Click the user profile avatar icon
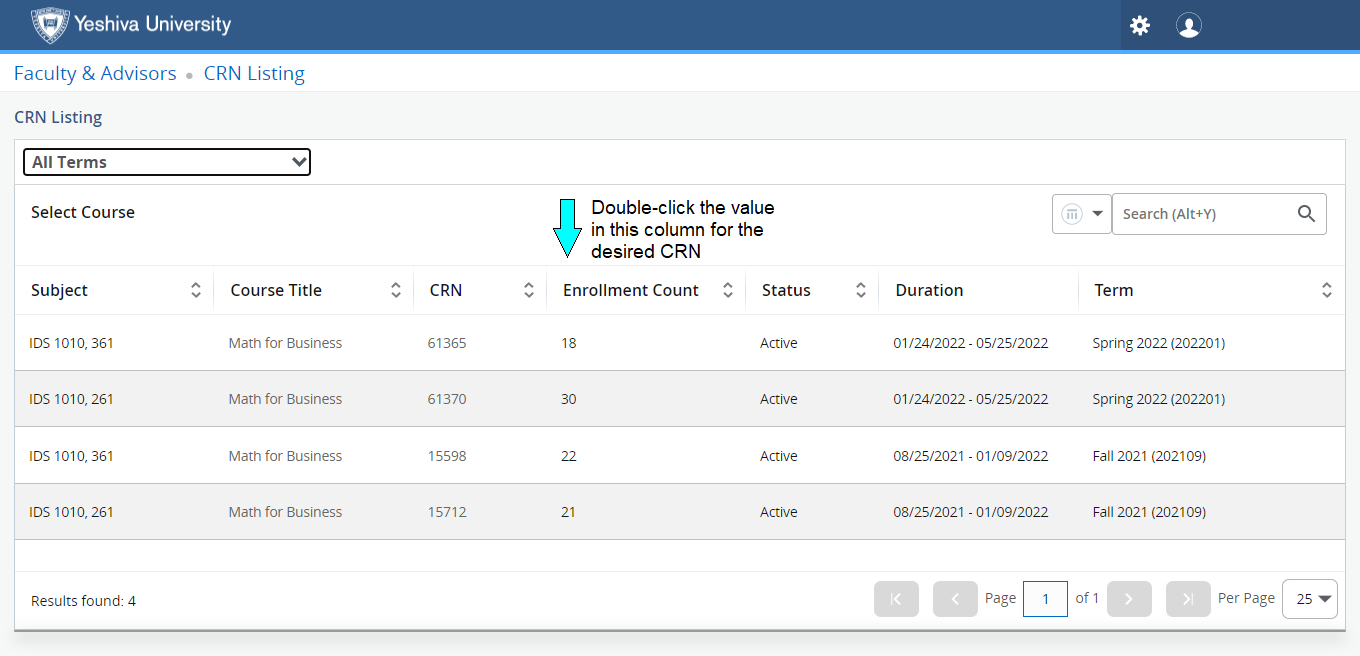This screenshot has height=656, width=1360. pyautogui.click(x=1188, y=26)
